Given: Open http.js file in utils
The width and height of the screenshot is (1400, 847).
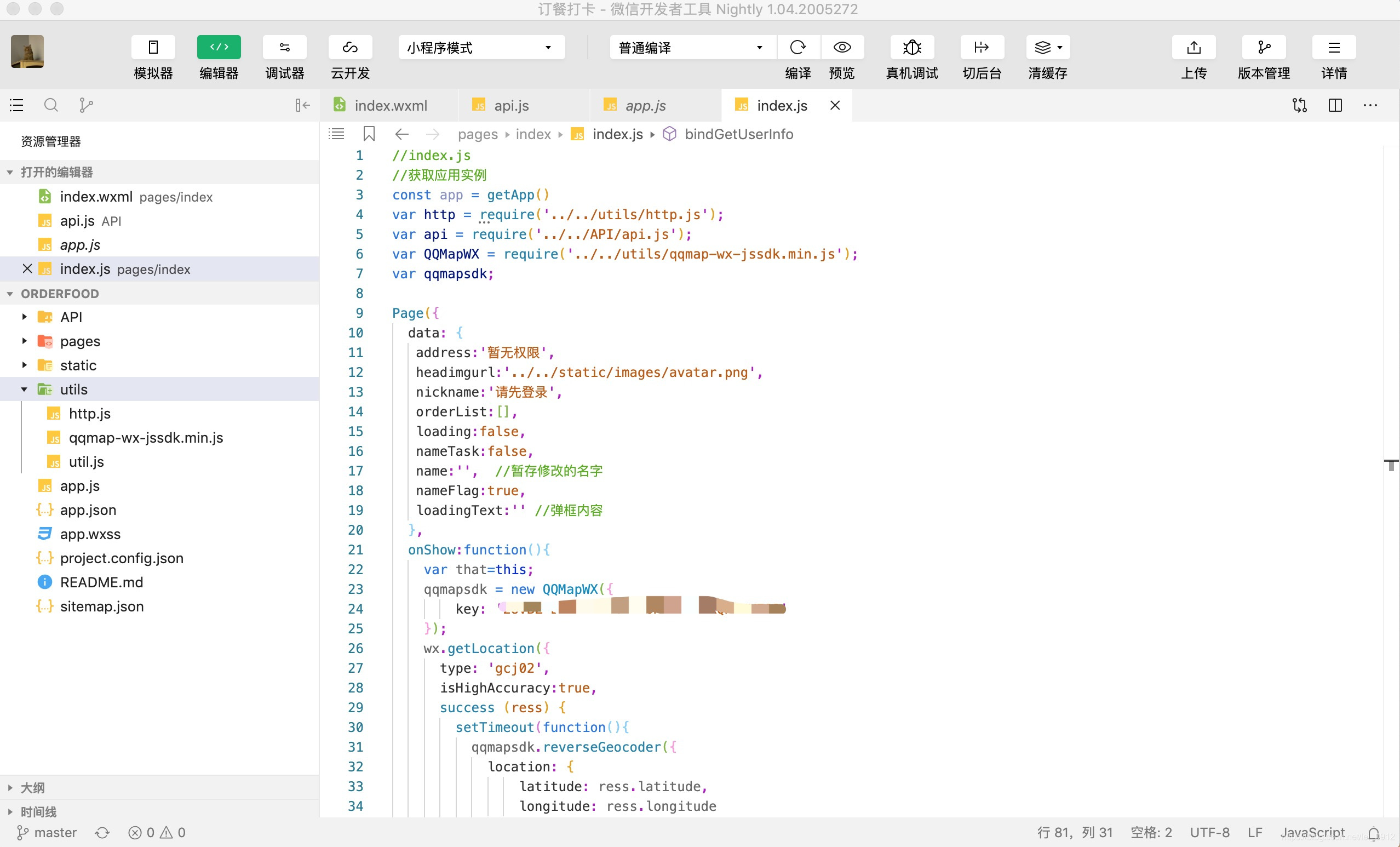Looking at the screenshot, I should [159, 413].
